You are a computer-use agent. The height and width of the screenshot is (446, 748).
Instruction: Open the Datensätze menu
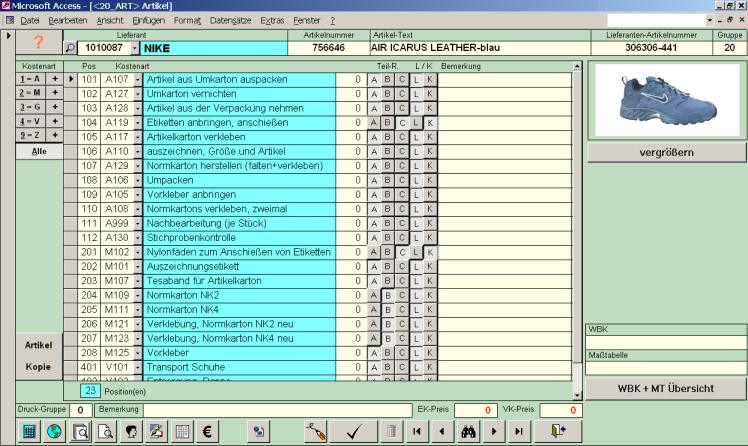pyautogui.click(x=231, y=20)
